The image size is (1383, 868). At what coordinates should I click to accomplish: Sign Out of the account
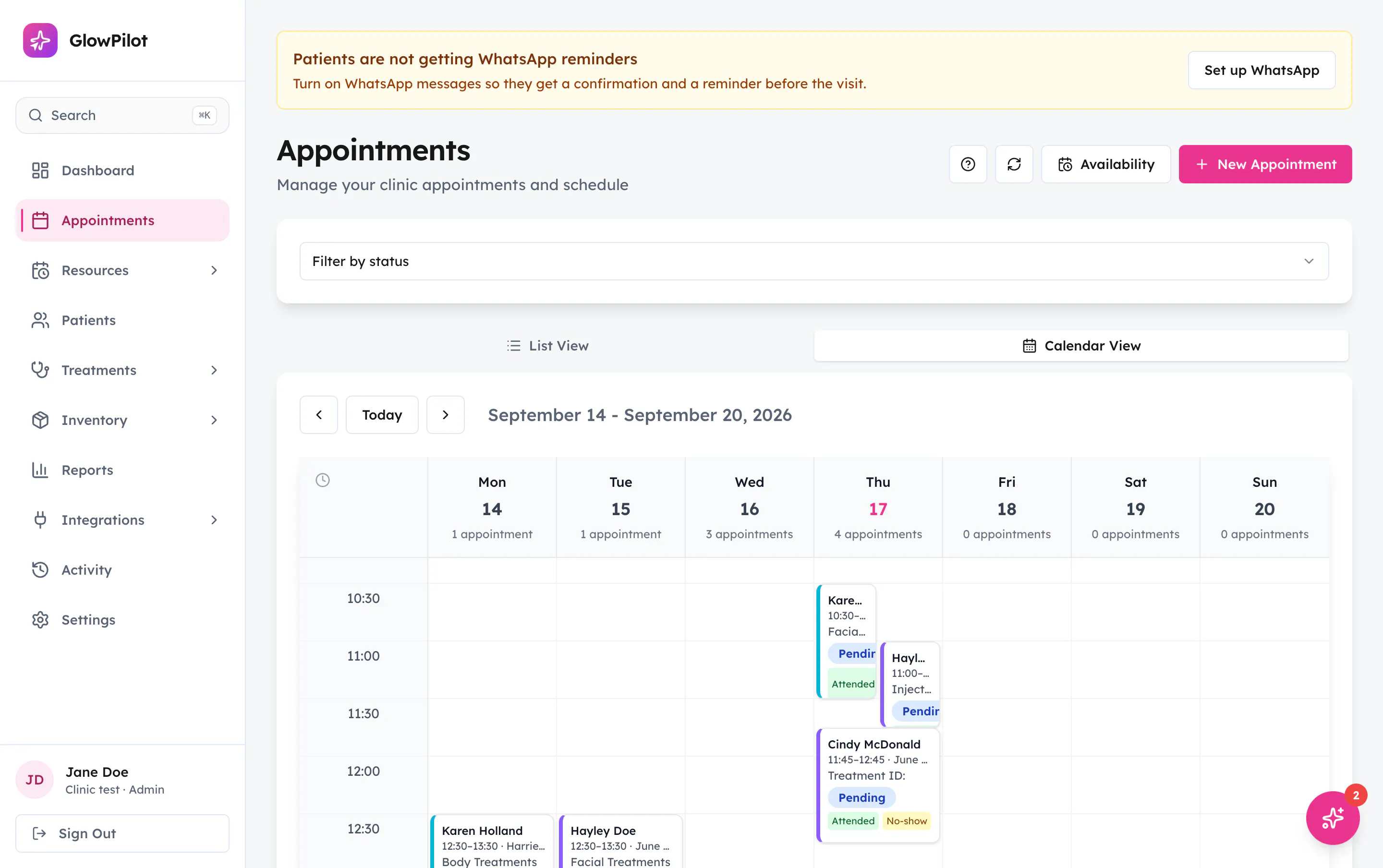[x=122, y=833]
